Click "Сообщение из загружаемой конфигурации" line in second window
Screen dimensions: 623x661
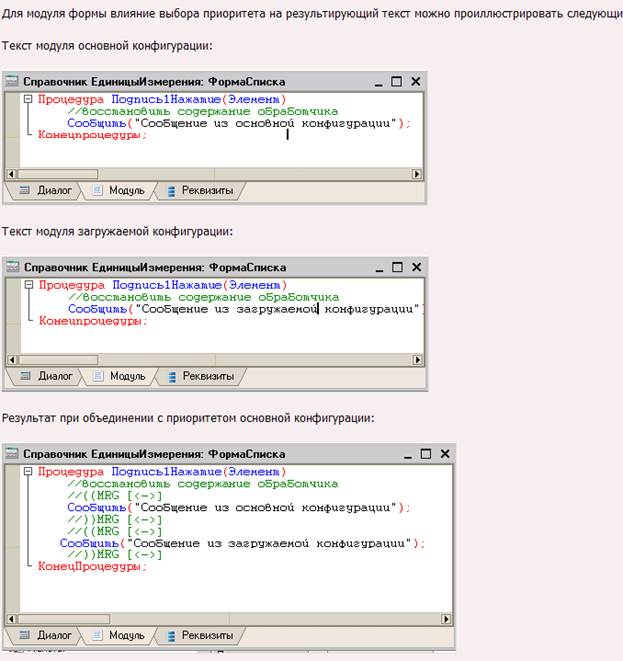pos(246,309)
